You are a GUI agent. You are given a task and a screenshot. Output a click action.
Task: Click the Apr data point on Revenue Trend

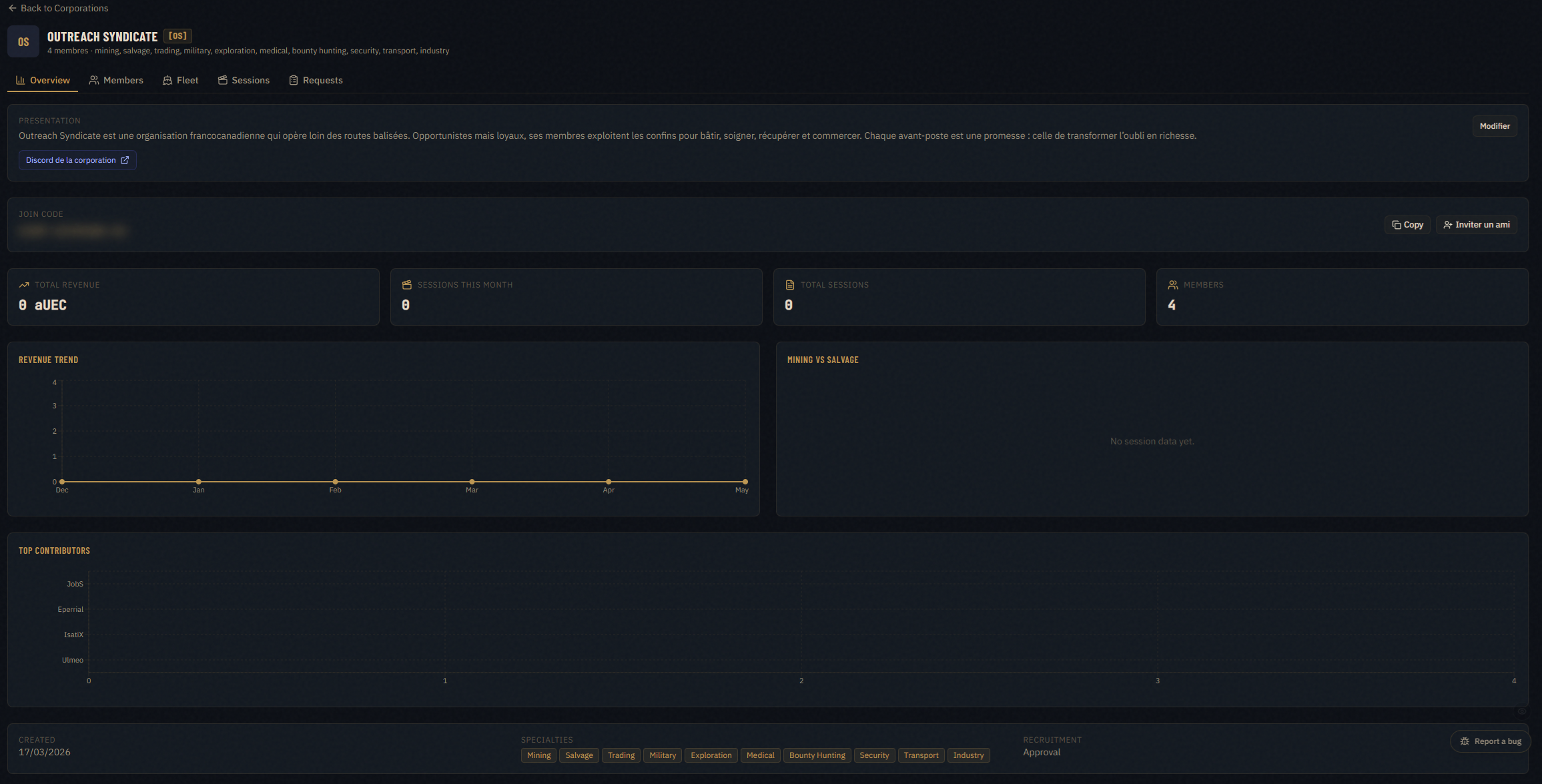click(x=609, y=482)
